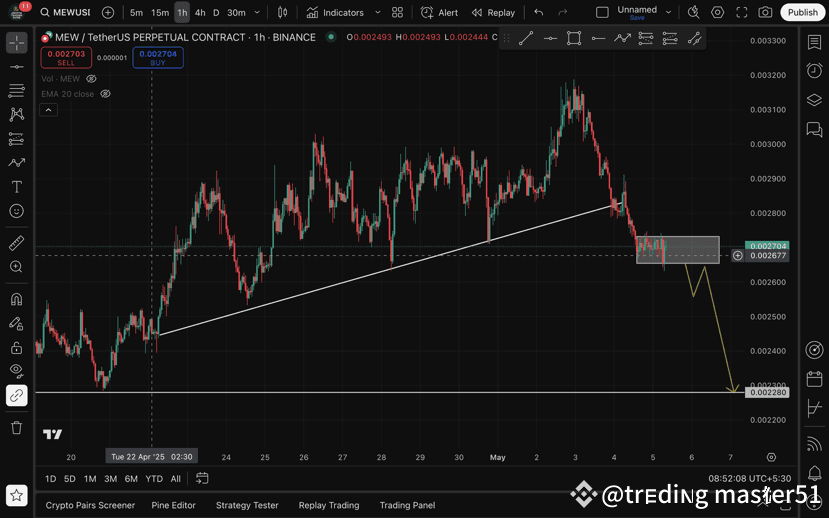Select the ruler measure tool
This screenshot has height=518, width=829.
[16, 243]
